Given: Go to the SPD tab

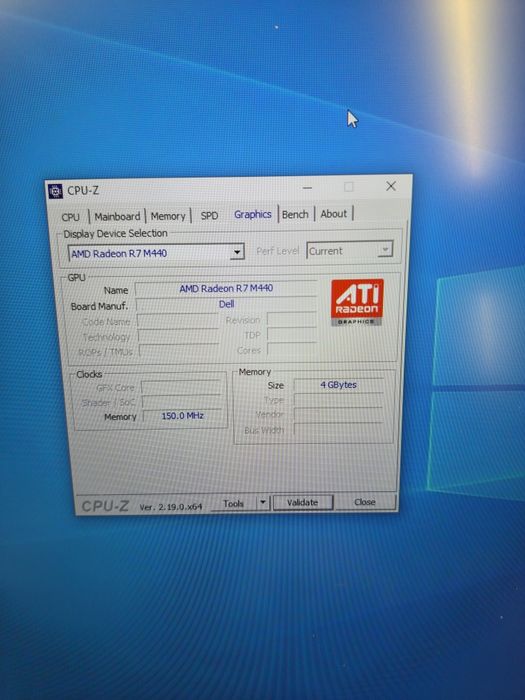Looking at the screenshot, I should pyautogui.click(x=209, y=216).
